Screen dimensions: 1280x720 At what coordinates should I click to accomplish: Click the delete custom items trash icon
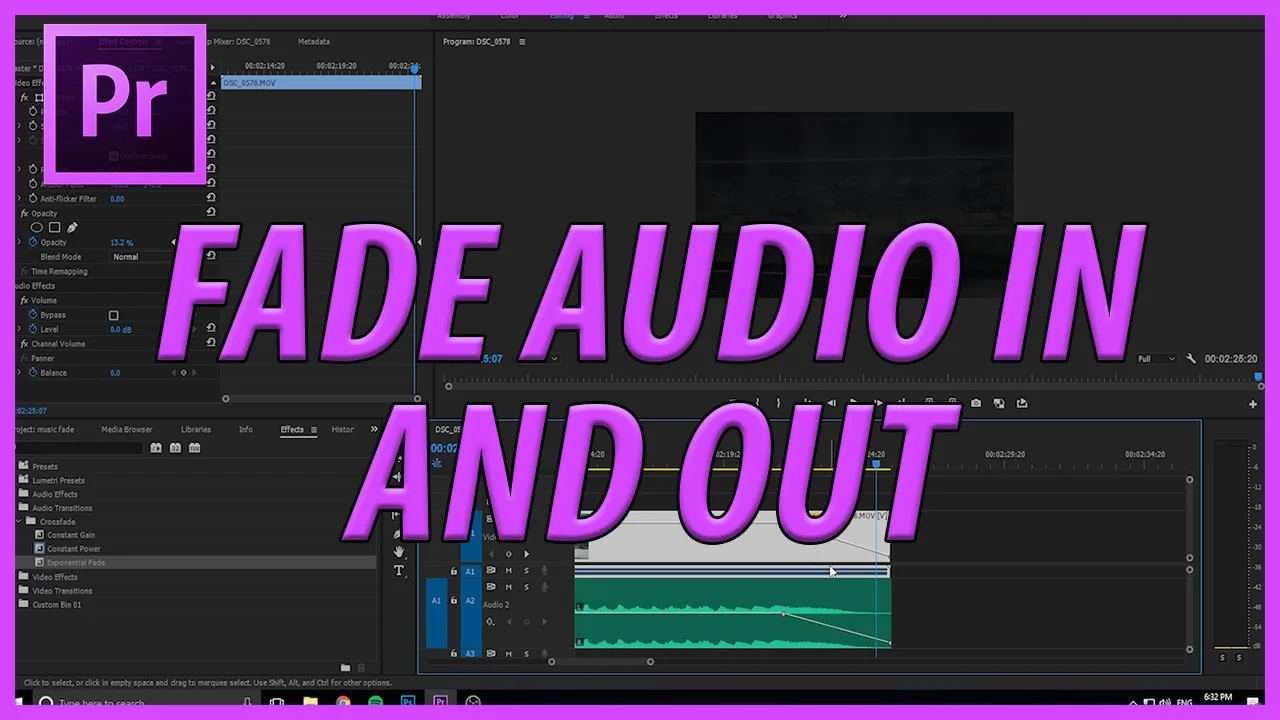(x=362, y=667)
